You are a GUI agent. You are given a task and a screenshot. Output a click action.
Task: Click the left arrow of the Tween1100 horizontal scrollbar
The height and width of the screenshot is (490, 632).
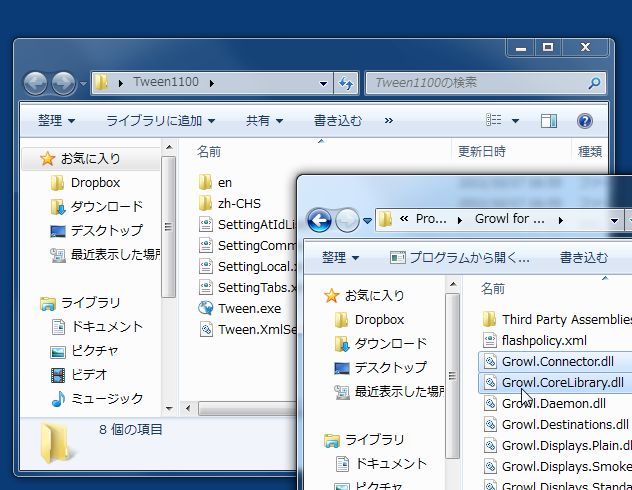click(187, 409)
